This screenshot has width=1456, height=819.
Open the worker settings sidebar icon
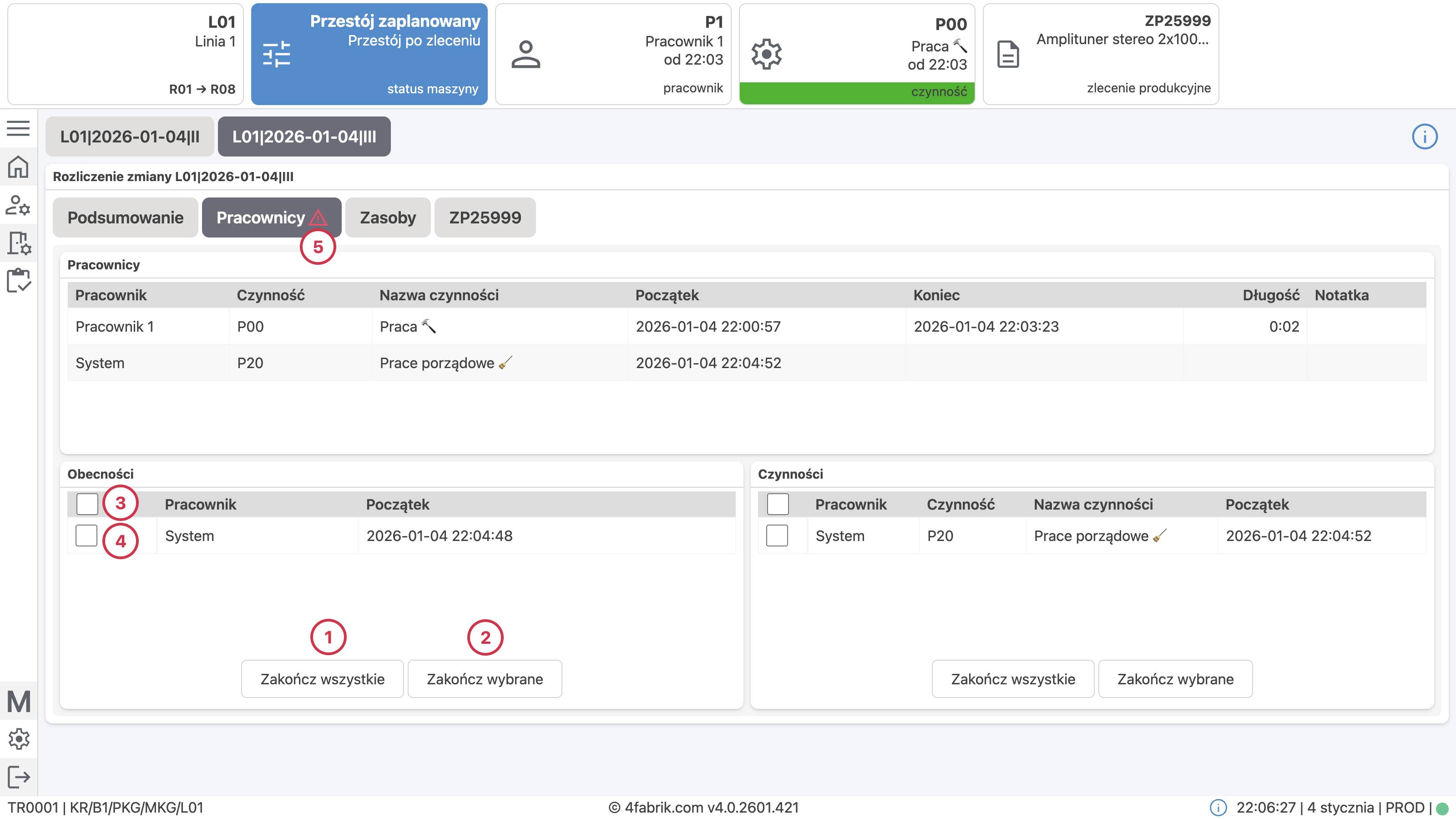click(x=18, y=205)
